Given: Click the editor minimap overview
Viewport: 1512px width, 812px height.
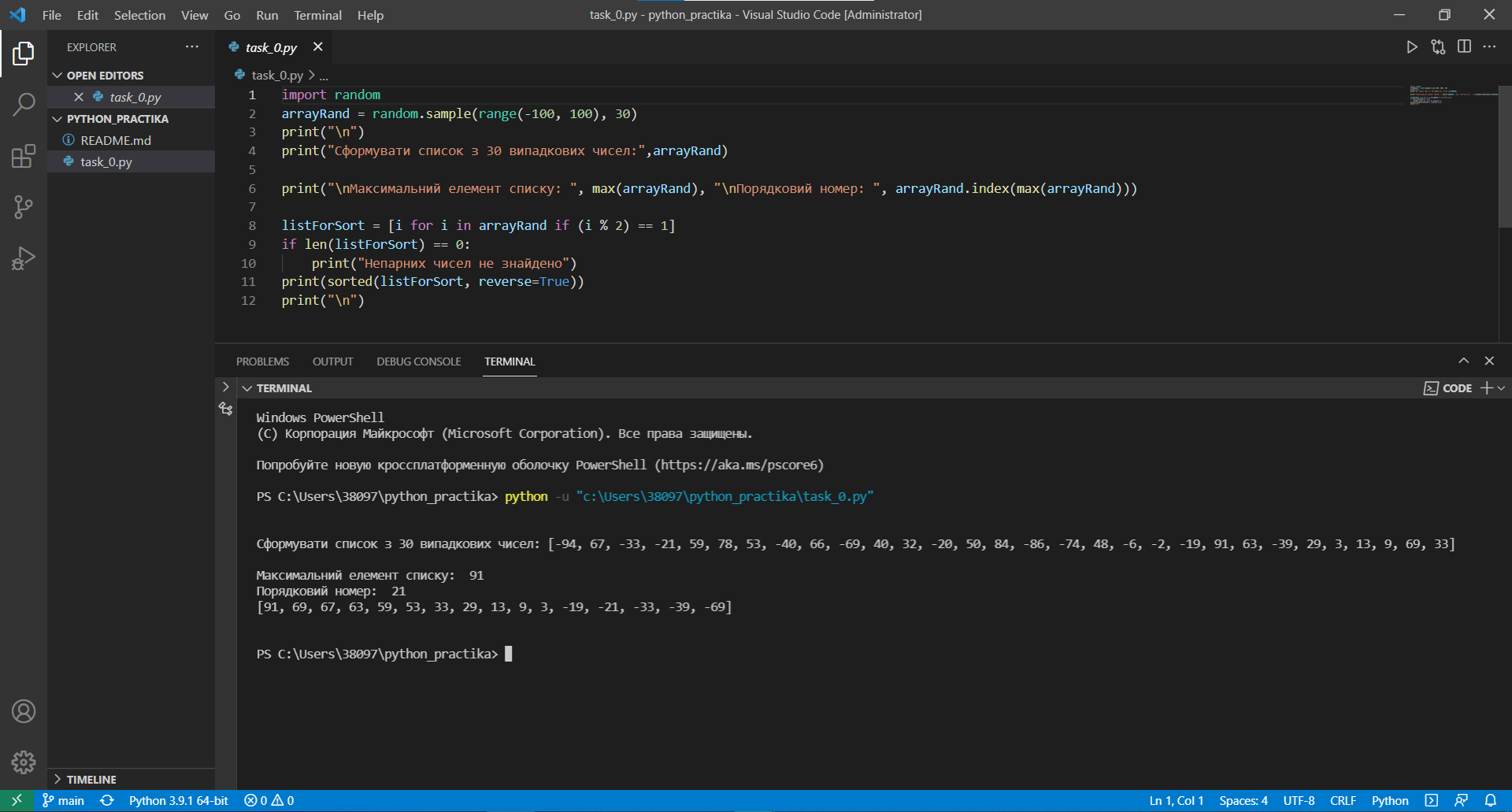Looking at the screenshot, I should pyautogui.click(x=1453, y=96).
